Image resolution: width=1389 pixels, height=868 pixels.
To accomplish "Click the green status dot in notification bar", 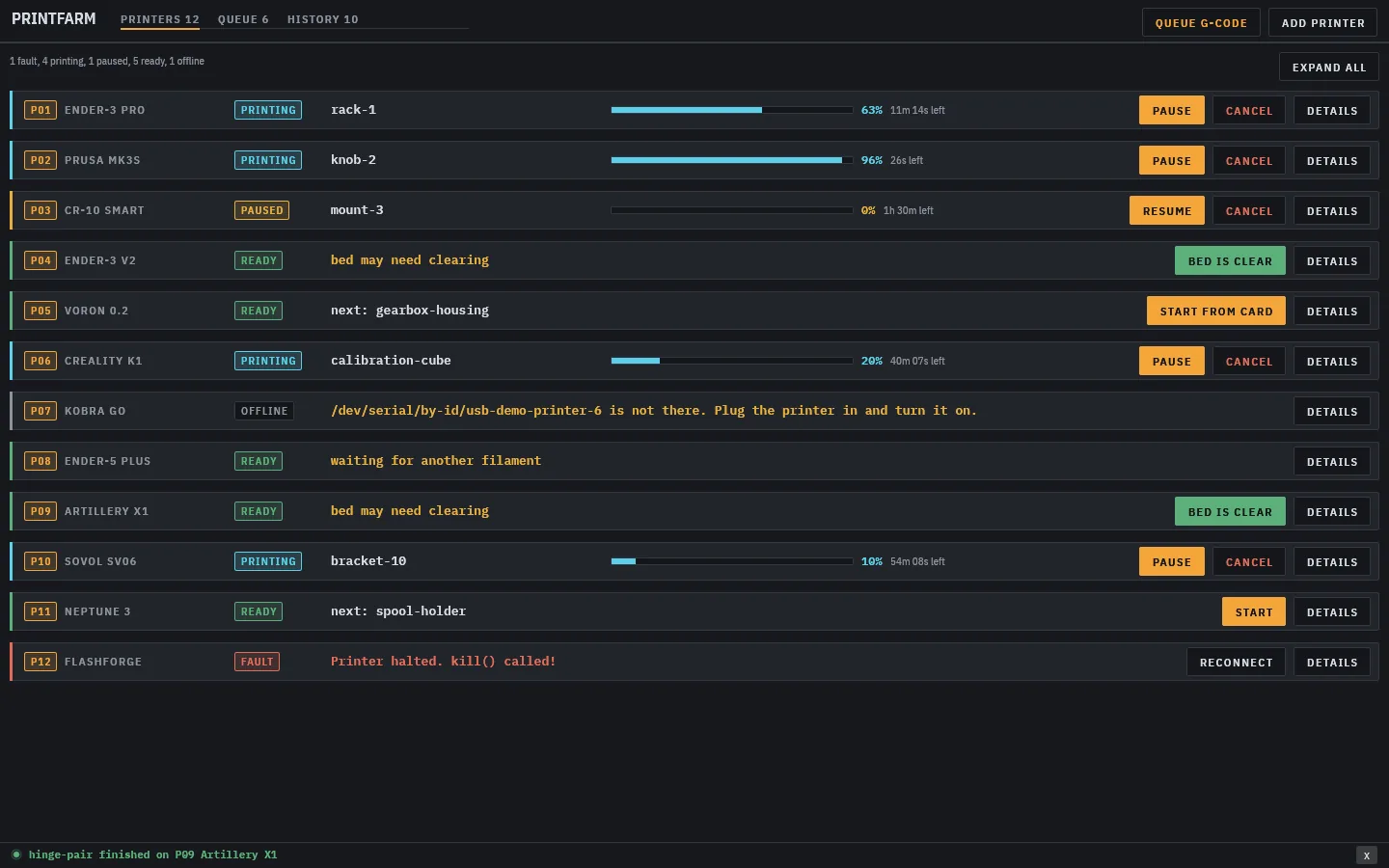I will 16,854.
